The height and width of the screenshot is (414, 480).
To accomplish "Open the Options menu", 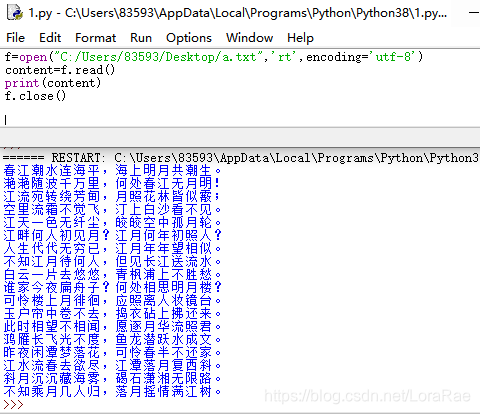I will click(x=189, y=38).
